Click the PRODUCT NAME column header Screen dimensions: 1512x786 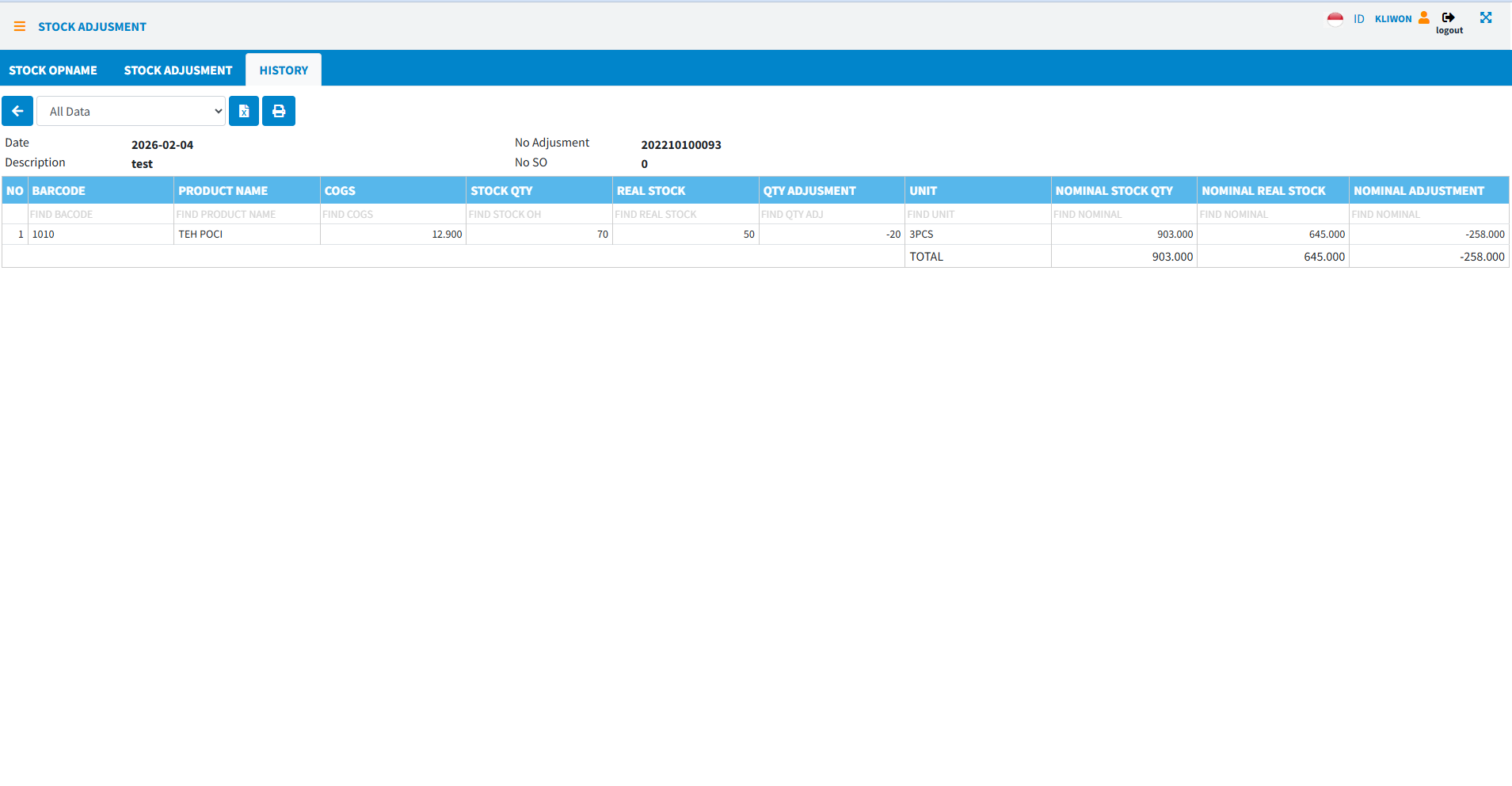(x=247, y=191)
